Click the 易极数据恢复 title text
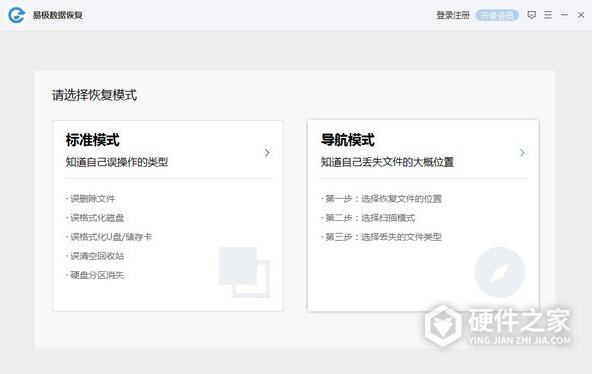Viewport: 592px width, 374px height. click(57, 15)
